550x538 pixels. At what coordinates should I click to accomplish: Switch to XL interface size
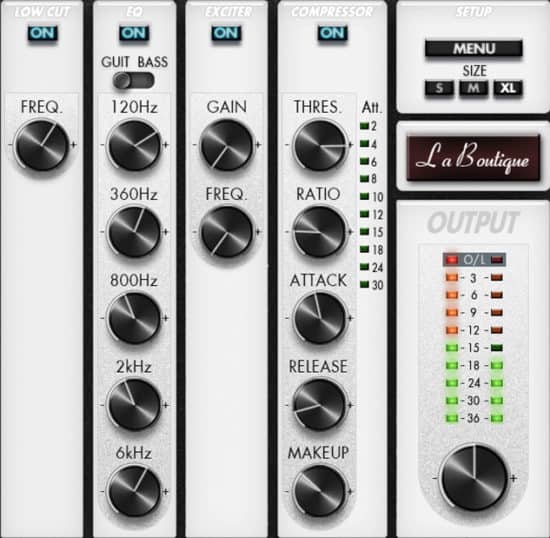(x=508, y=88)
